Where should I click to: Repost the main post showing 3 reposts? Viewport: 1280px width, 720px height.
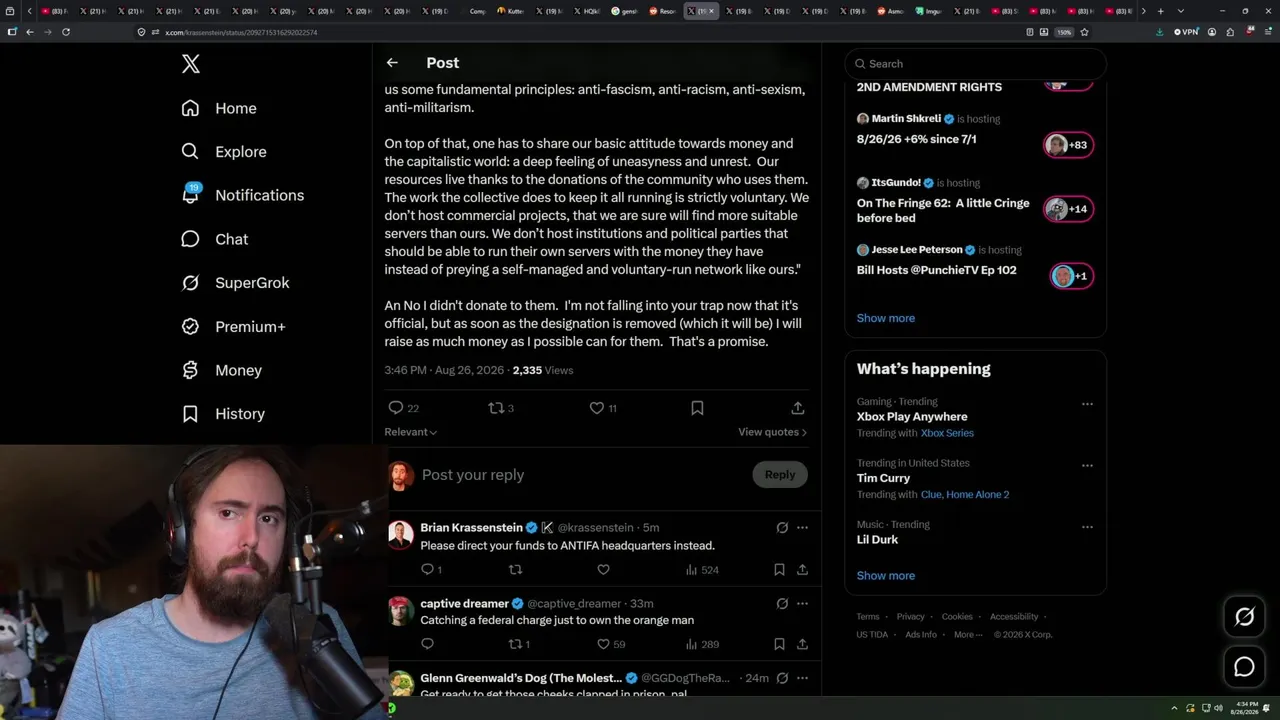501,408
